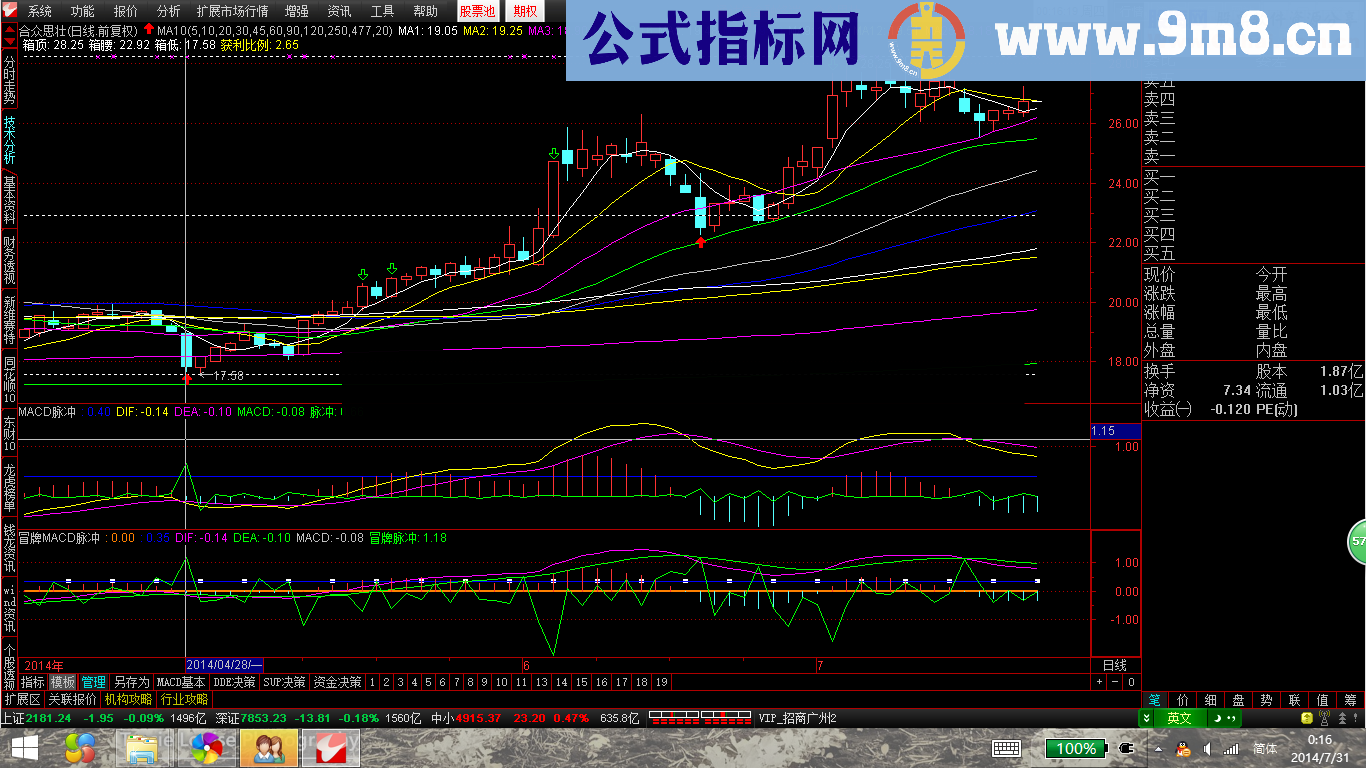
Task: Expand the double-chevron on the green toolbar
Action: 1146,720
